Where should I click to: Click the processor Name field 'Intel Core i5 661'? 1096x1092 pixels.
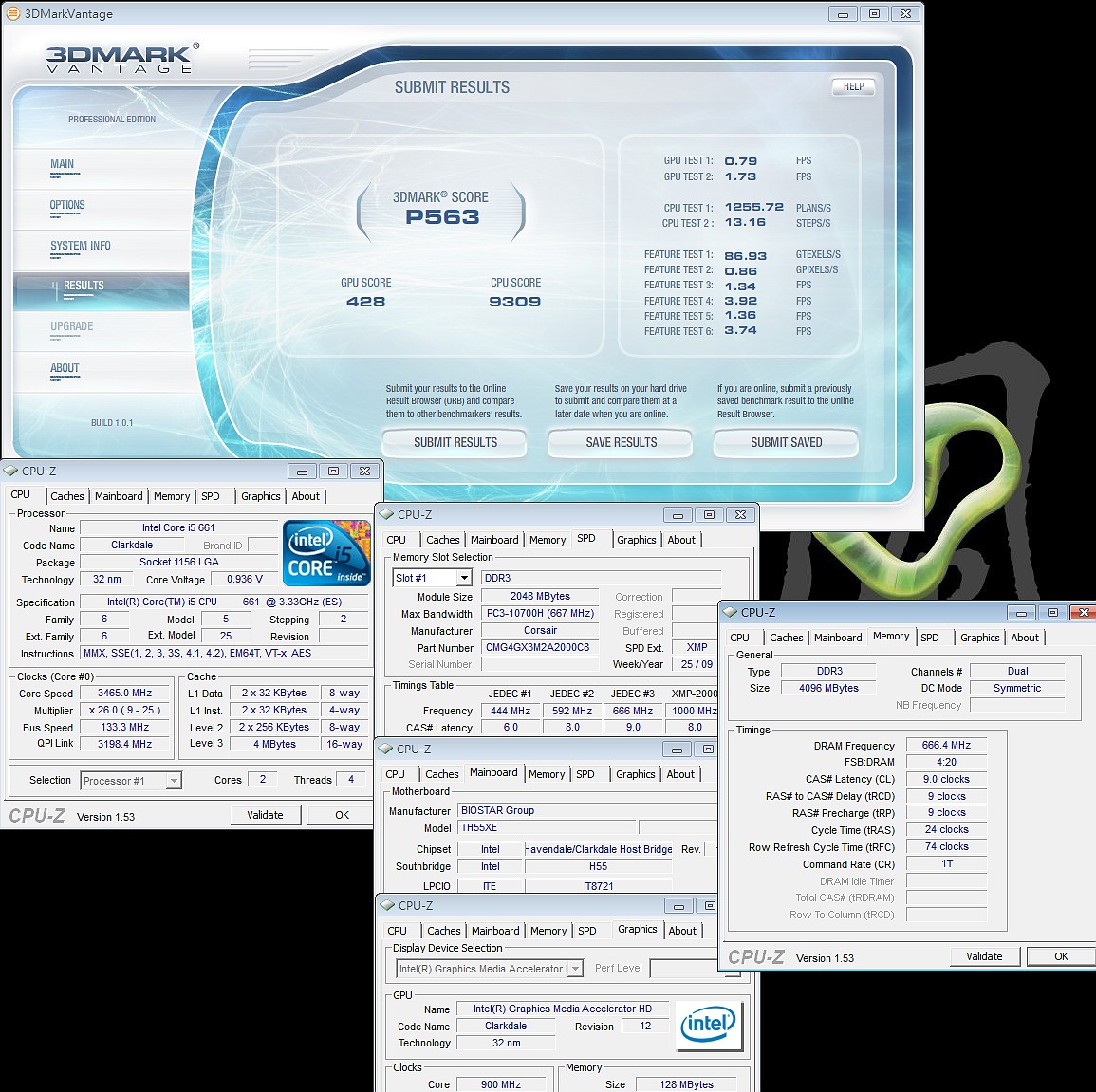click(x=179, y=527)
